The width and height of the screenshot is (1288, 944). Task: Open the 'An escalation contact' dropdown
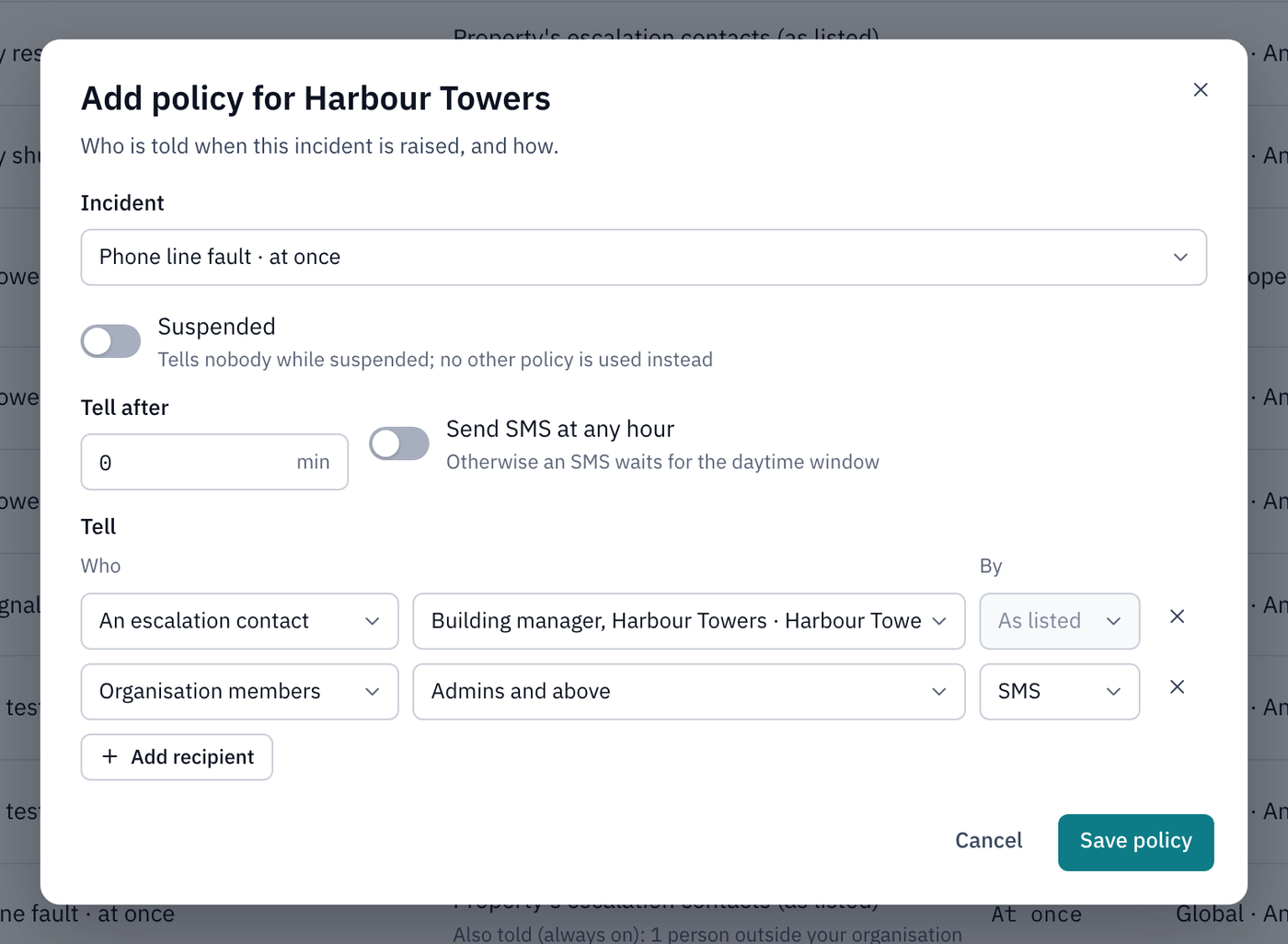point(240,621)
